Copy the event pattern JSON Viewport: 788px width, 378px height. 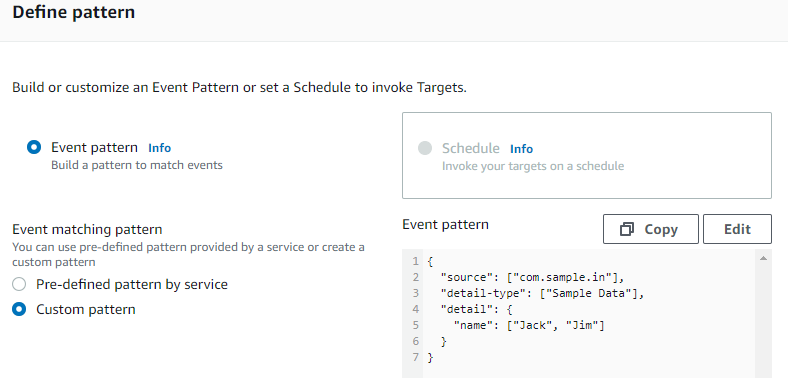pyautogui.click(x=651, y=229)
